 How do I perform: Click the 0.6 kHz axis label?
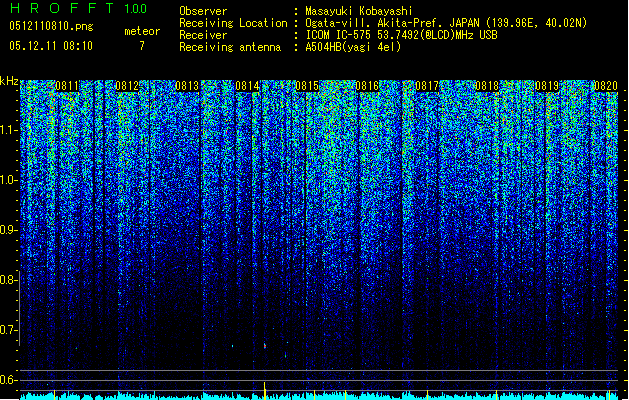(8, 380)
